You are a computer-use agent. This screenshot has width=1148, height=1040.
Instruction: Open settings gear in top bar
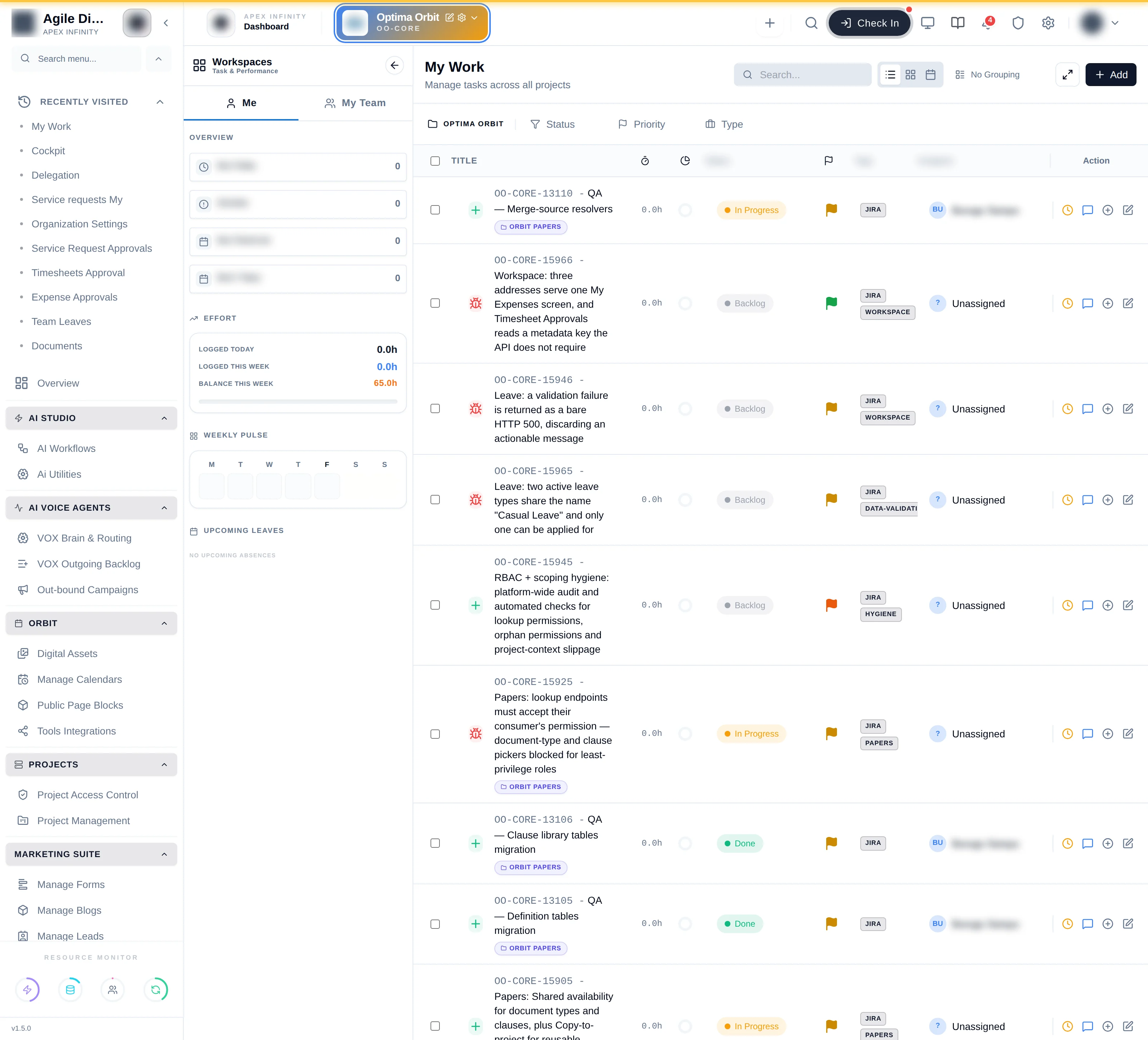[1048, 23]
